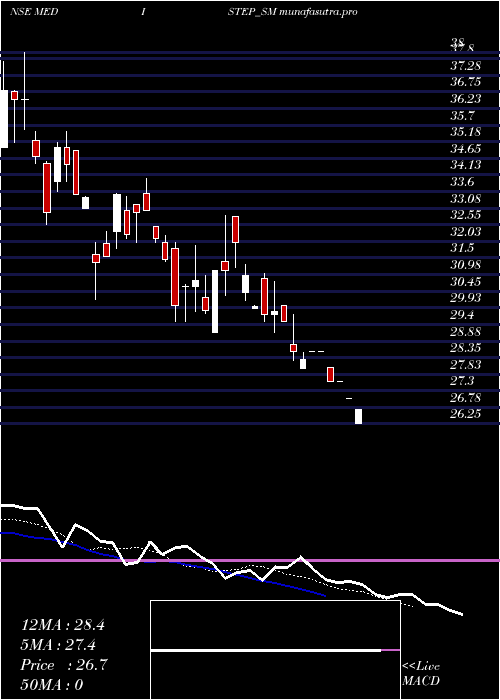Image resolution: width=500 pixels, height=700 pixels.
Task: Click the 29.93 price axis label
Action: (x=465, y=298)
